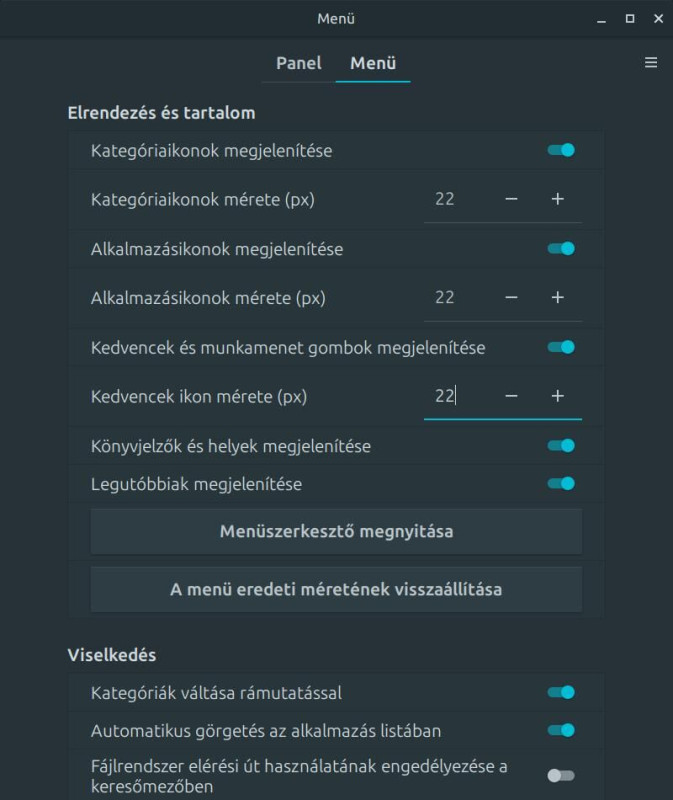Open the hamburger menu in the header

click(x=651, y=62)
